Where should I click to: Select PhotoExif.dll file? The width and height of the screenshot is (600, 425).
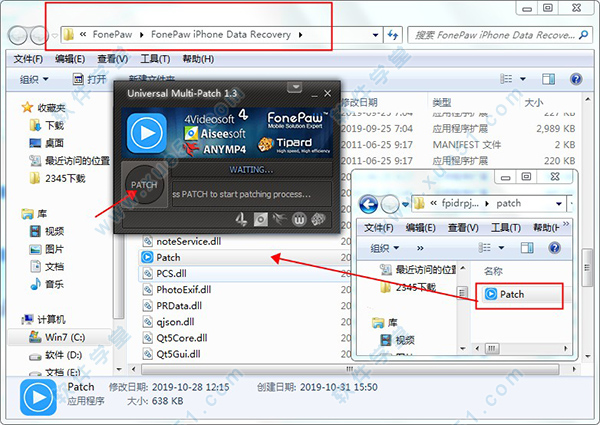pyautogui.click(x=183, y=290)
